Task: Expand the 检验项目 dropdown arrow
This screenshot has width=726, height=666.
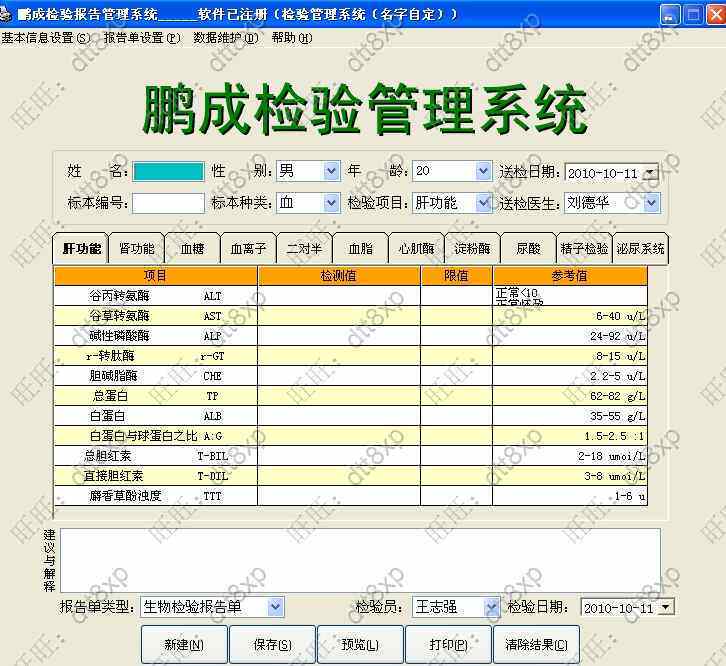Action: (x=483, y=203)
